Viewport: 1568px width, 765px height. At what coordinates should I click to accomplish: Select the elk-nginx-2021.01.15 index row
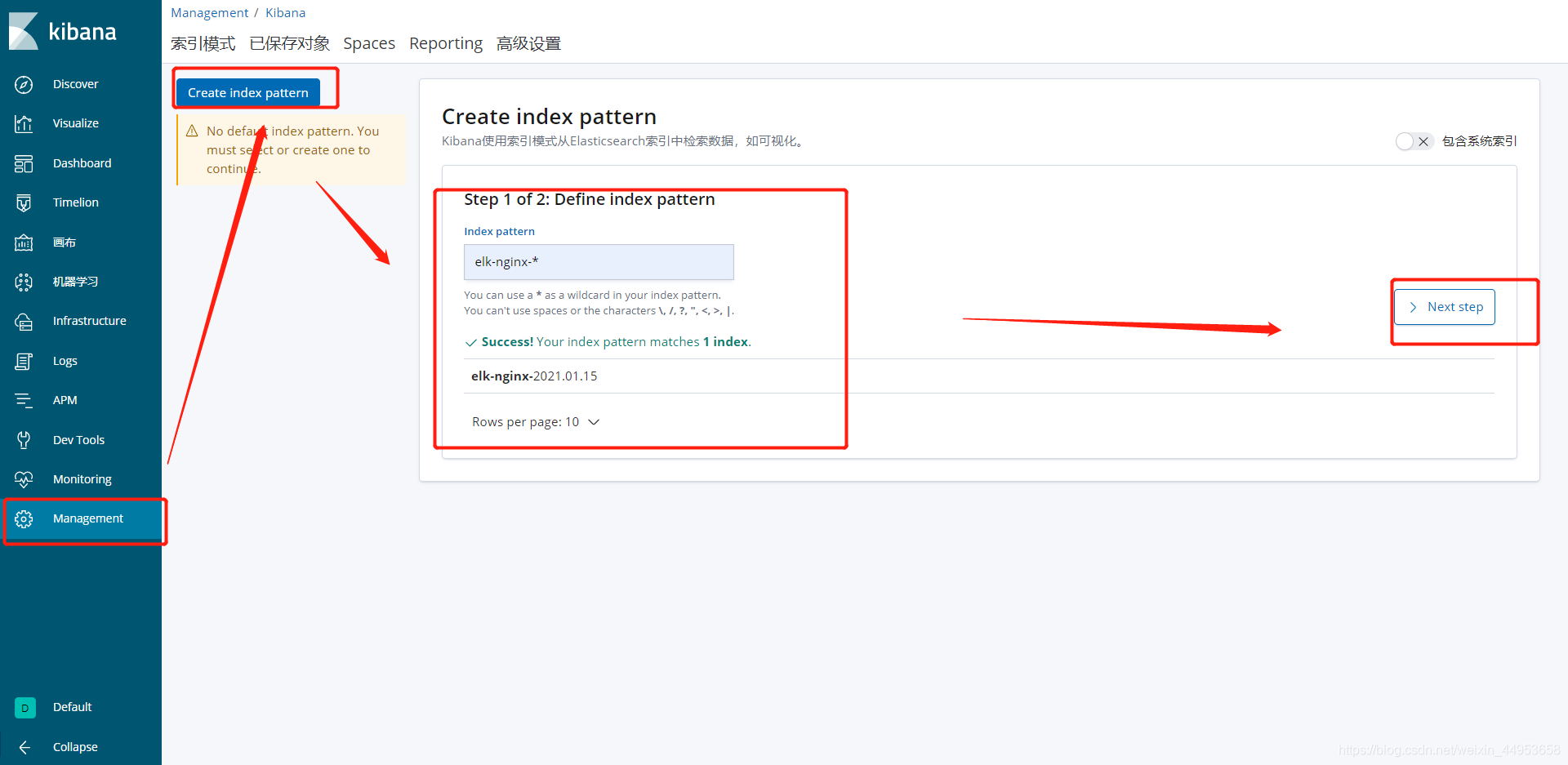pos(979,376)
